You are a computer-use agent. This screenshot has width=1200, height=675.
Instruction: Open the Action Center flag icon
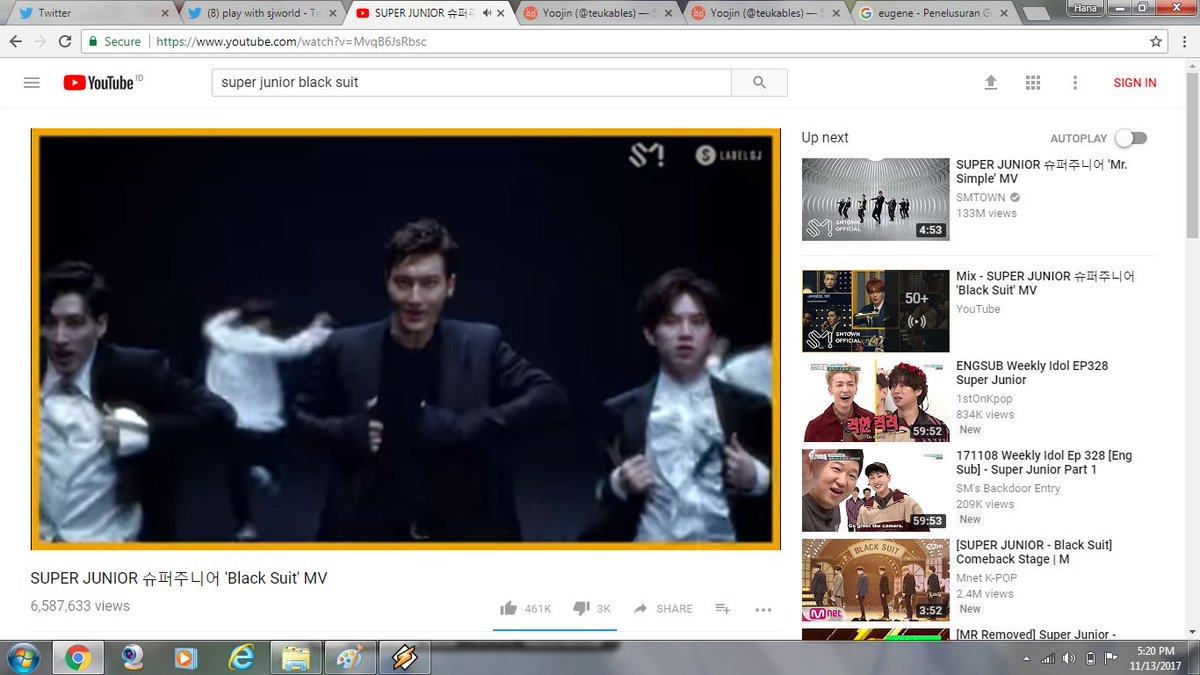[1111, 658]
